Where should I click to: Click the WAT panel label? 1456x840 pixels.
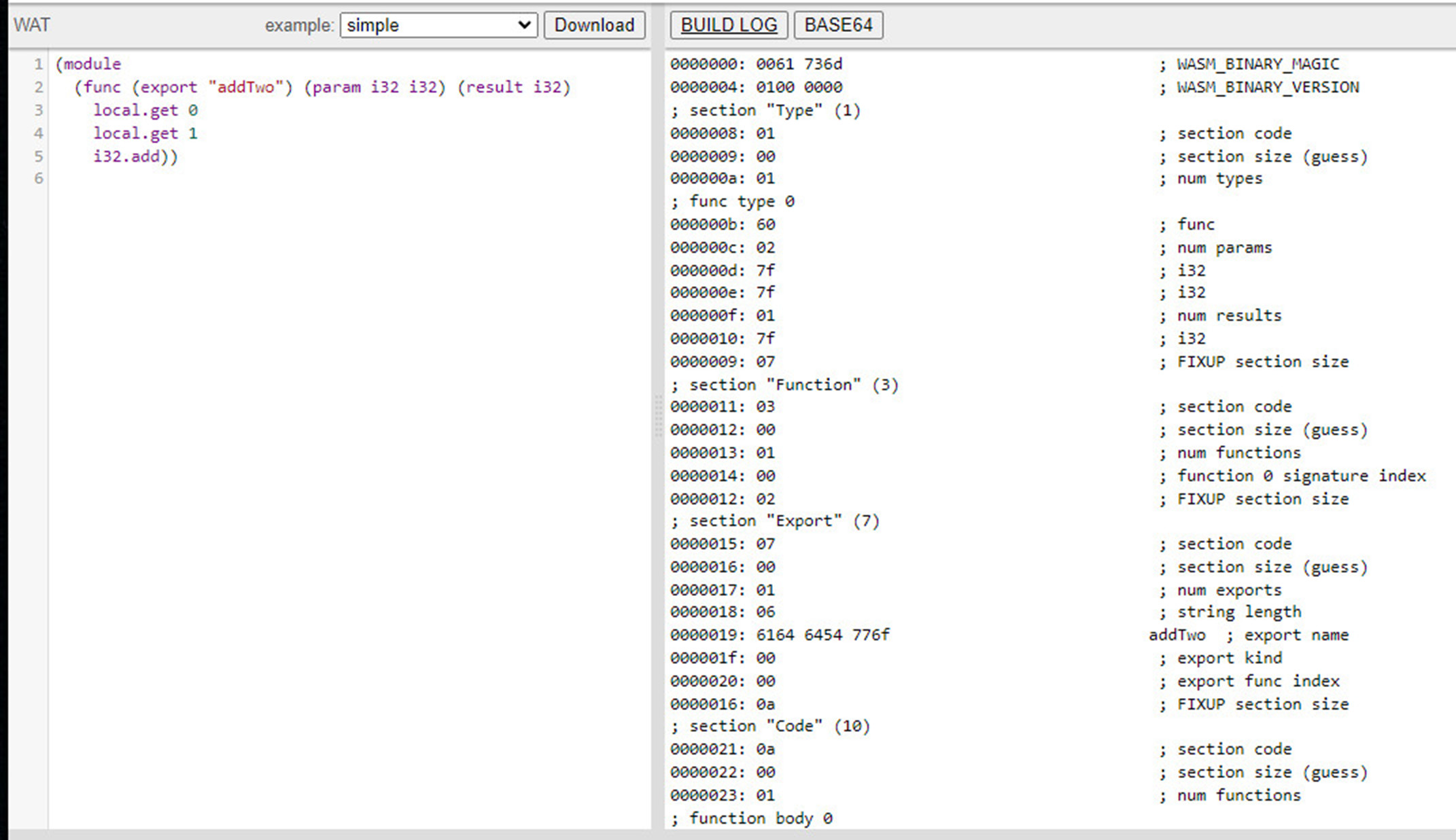click(32, 25)
